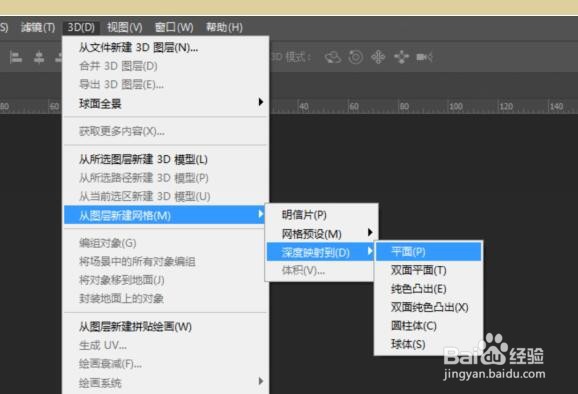Image resolution: width=578 pixels, height=394 pixels.
Task: Choose 从图层新建拼贴绘画(W)
Action: point(166,327)
